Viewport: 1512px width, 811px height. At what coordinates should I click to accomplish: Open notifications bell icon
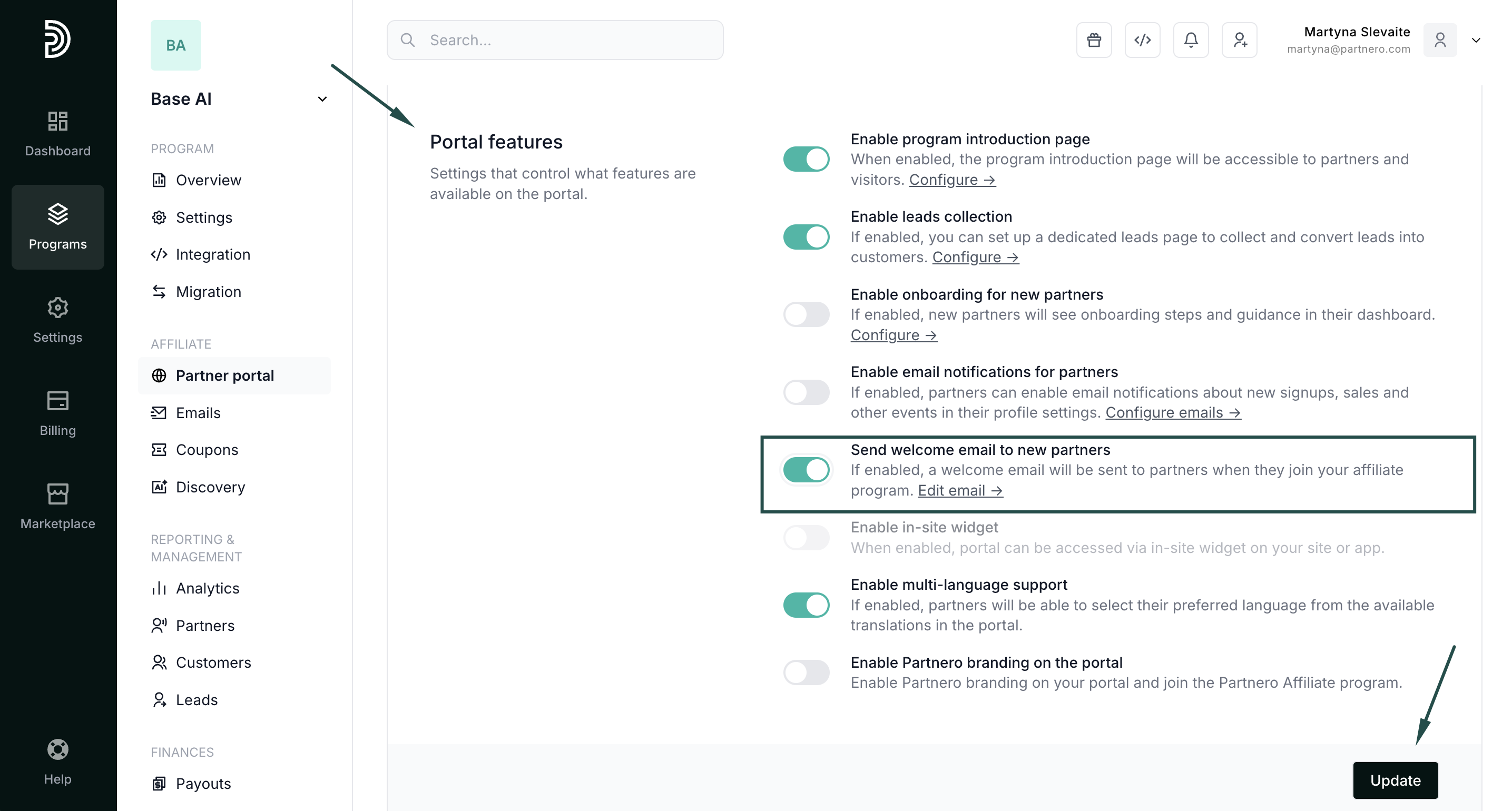[1190, 40]
